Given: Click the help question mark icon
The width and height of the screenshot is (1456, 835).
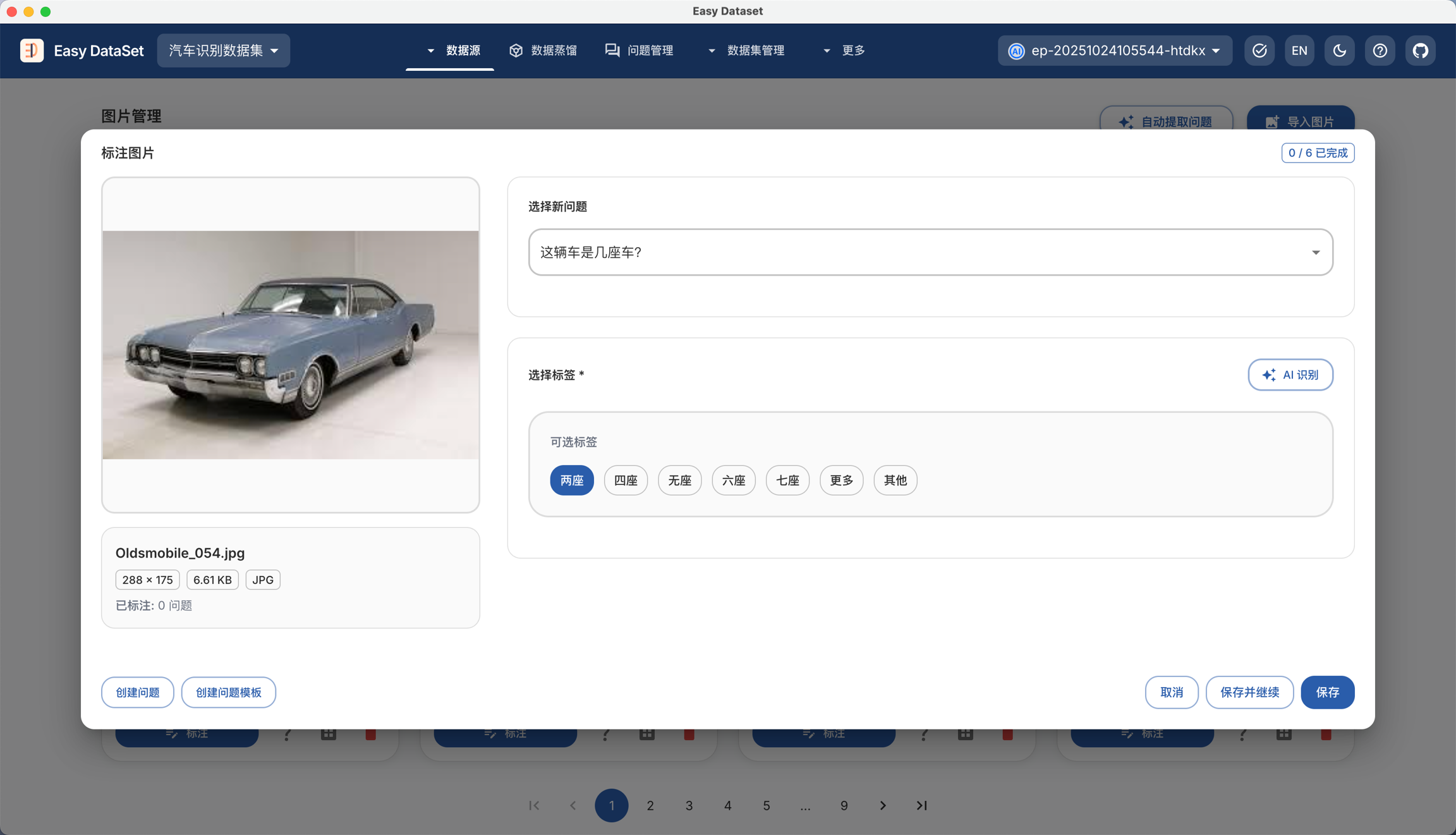Looking at the screenshot, I should click(1380, 51).
